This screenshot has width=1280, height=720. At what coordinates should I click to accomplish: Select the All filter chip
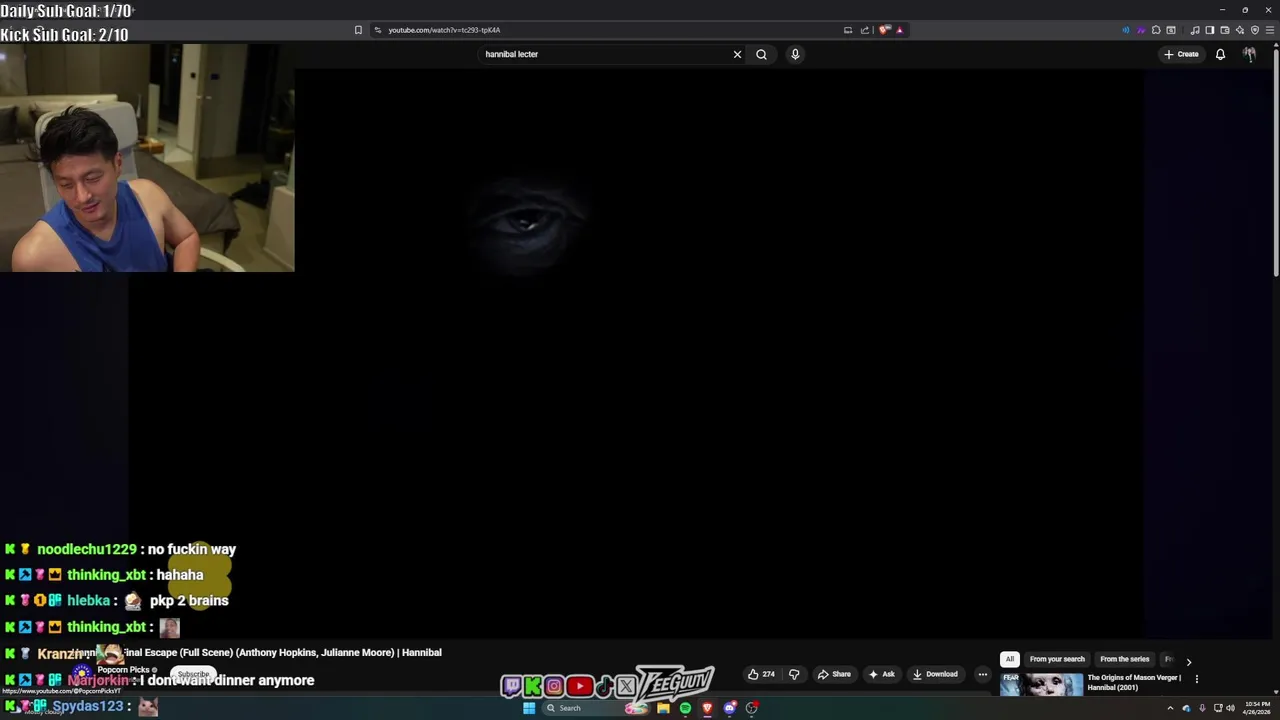1010,659
